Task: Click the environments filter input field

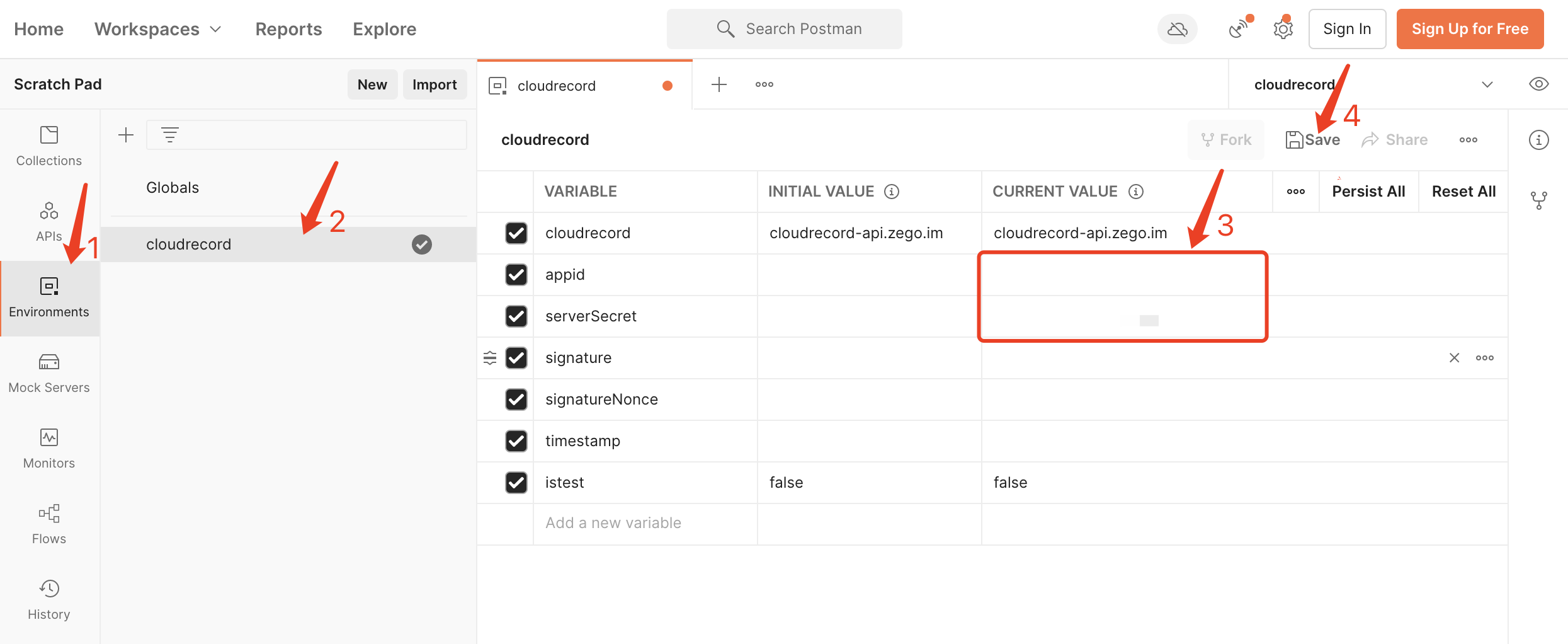Action: click(306, 135)
